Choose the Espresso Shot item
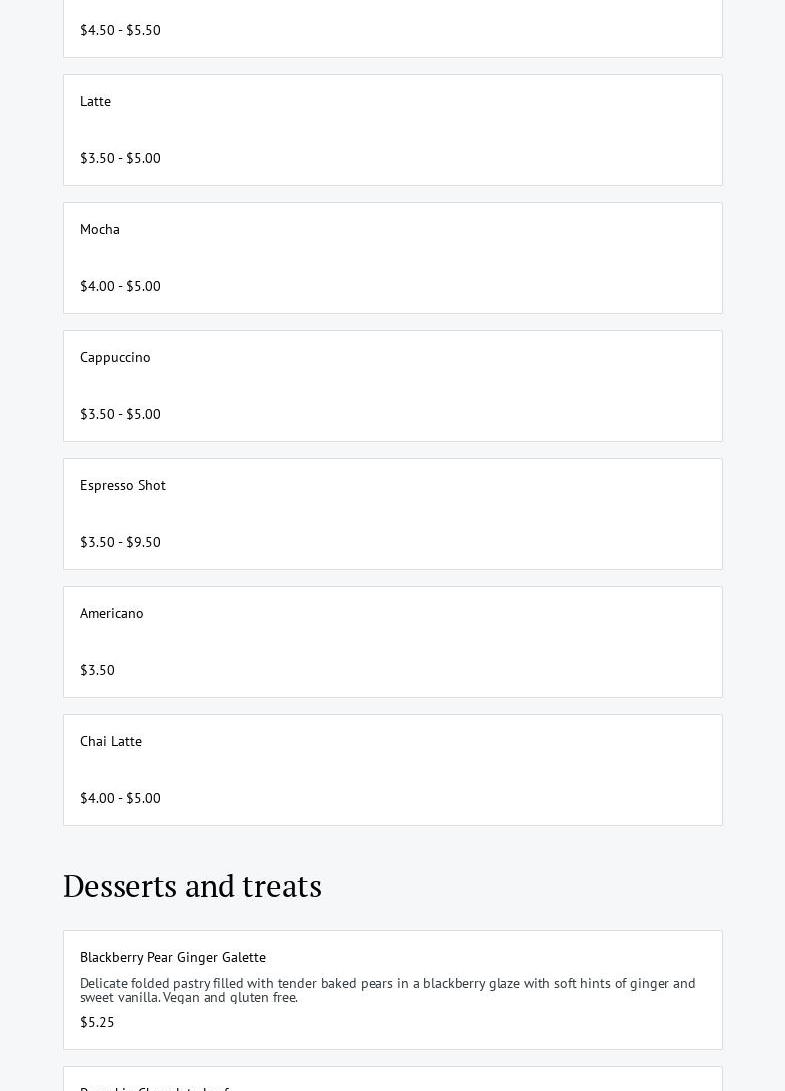 pyautogui.click(x=392, y=514)
